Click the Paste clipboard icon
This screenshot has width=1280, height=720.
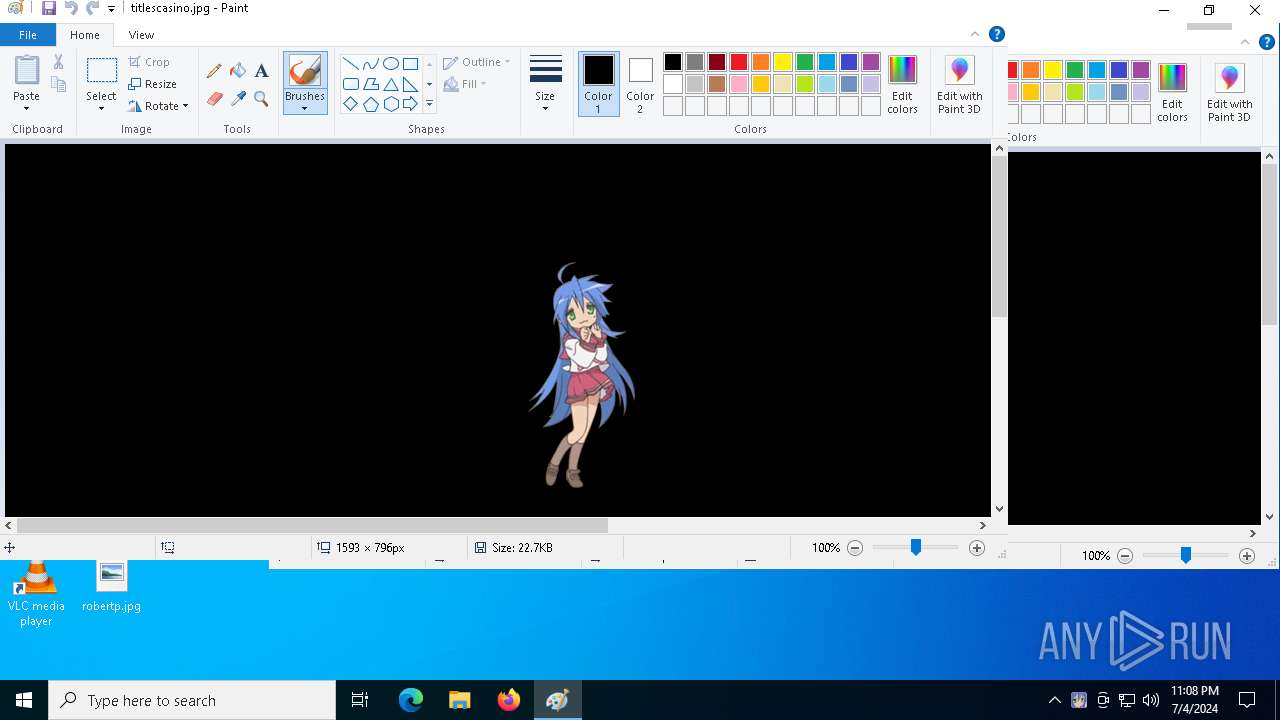(27, 71)
